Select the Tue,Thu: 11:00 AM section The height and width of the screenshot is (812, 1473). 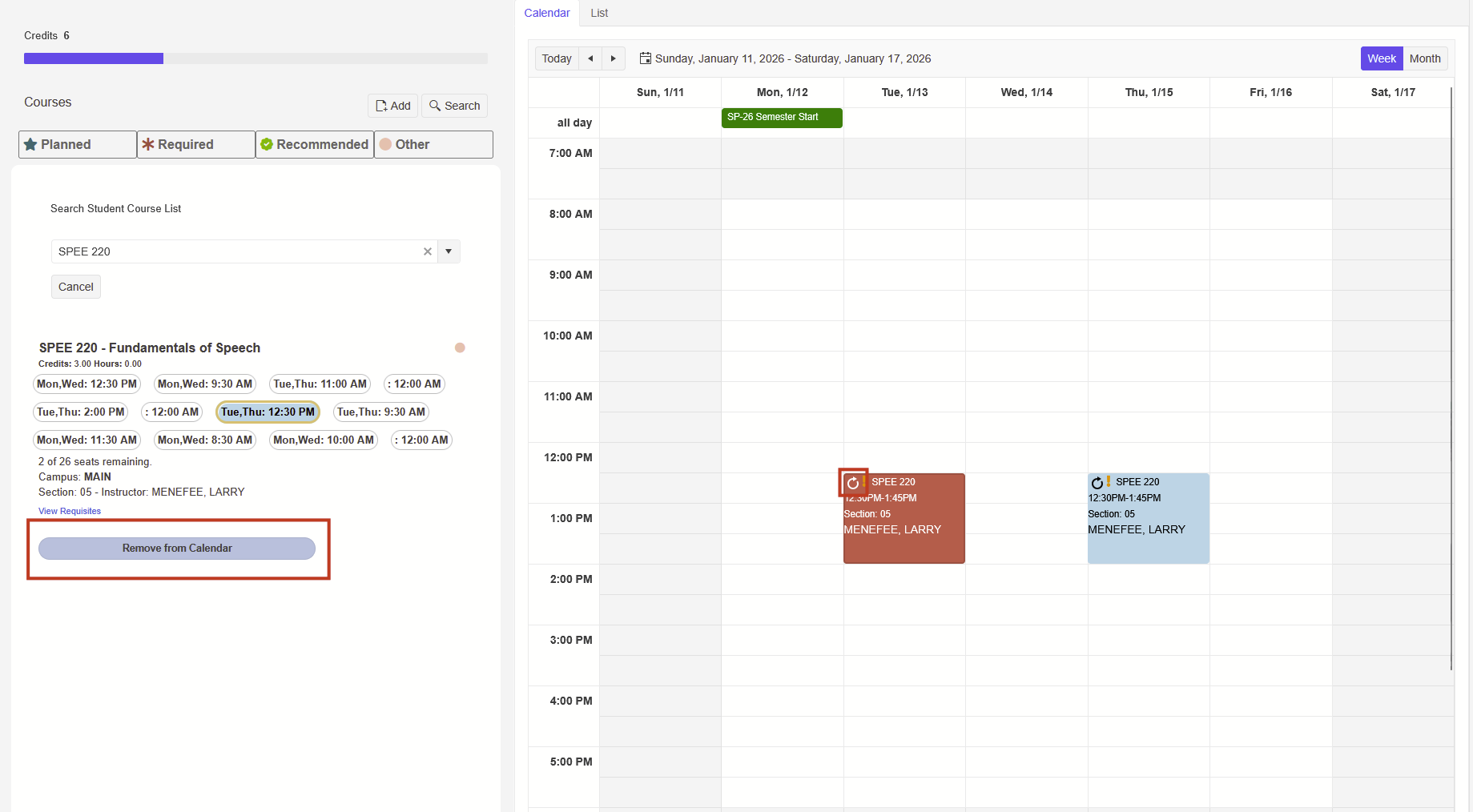320,384
